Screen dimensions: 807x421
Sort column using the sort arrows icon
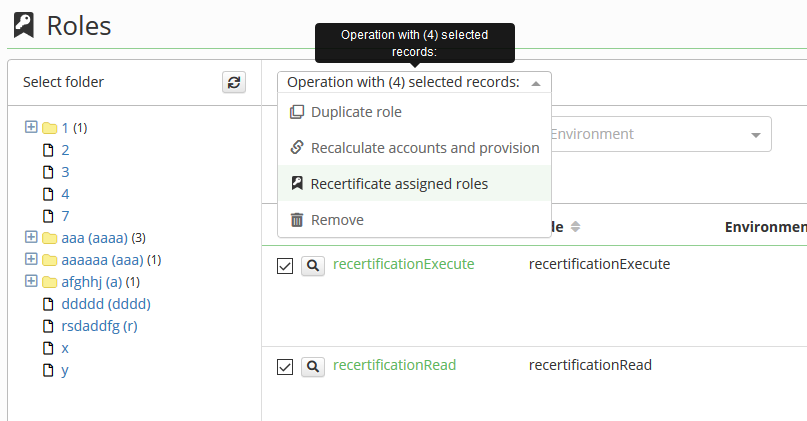[575, 227]
